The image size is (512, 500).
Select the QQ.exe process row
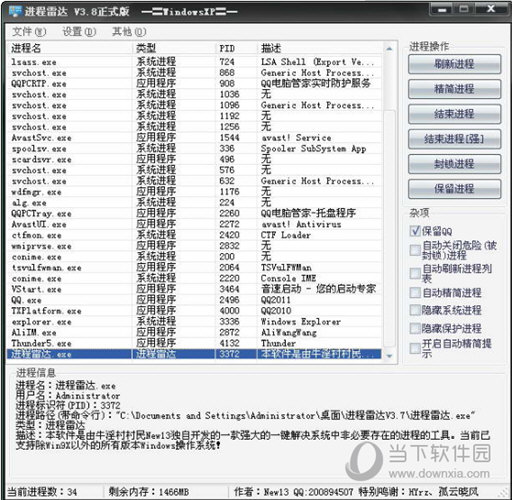coord(195,300)
